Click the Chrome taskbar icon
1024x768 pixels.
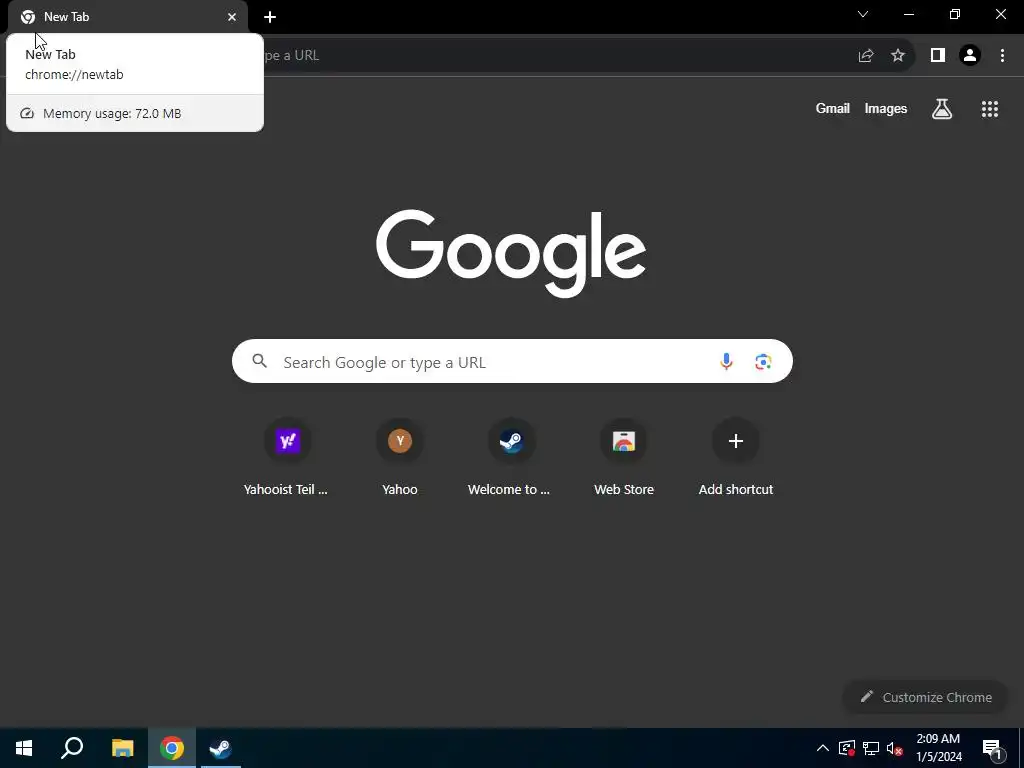tap(172, 748)
